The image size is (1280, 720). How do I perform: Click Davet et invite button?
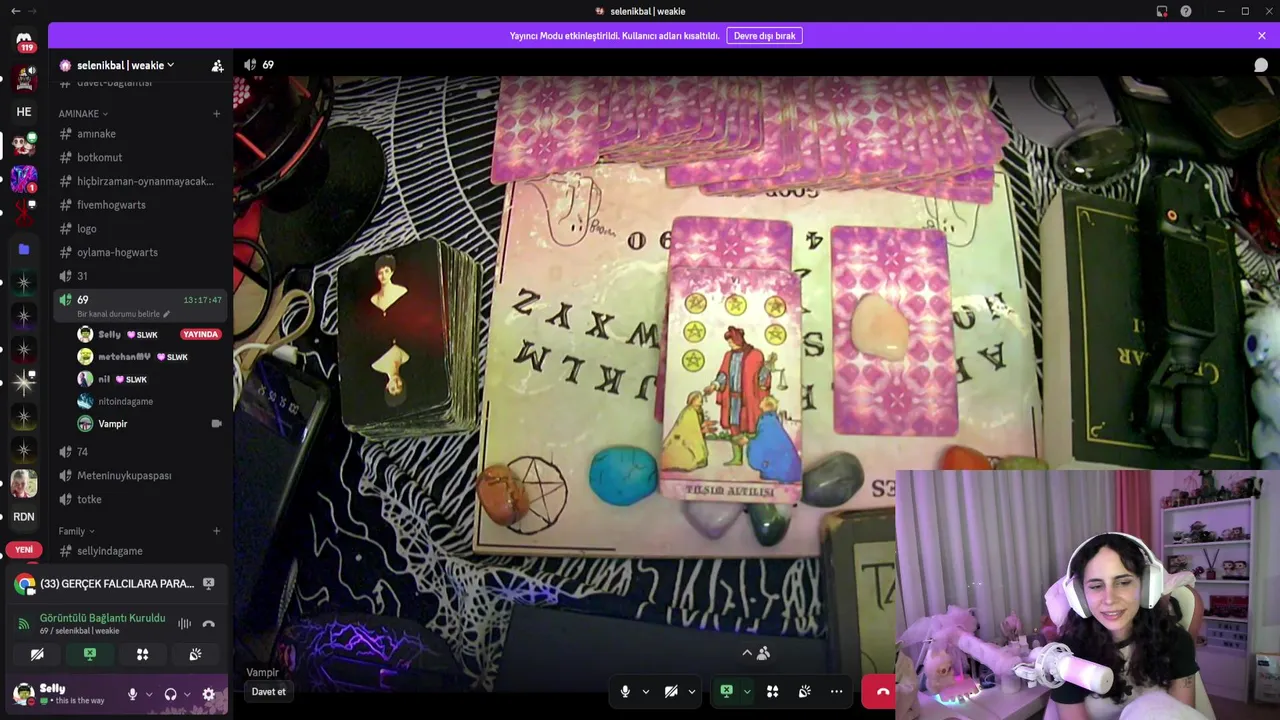point(268,692)
